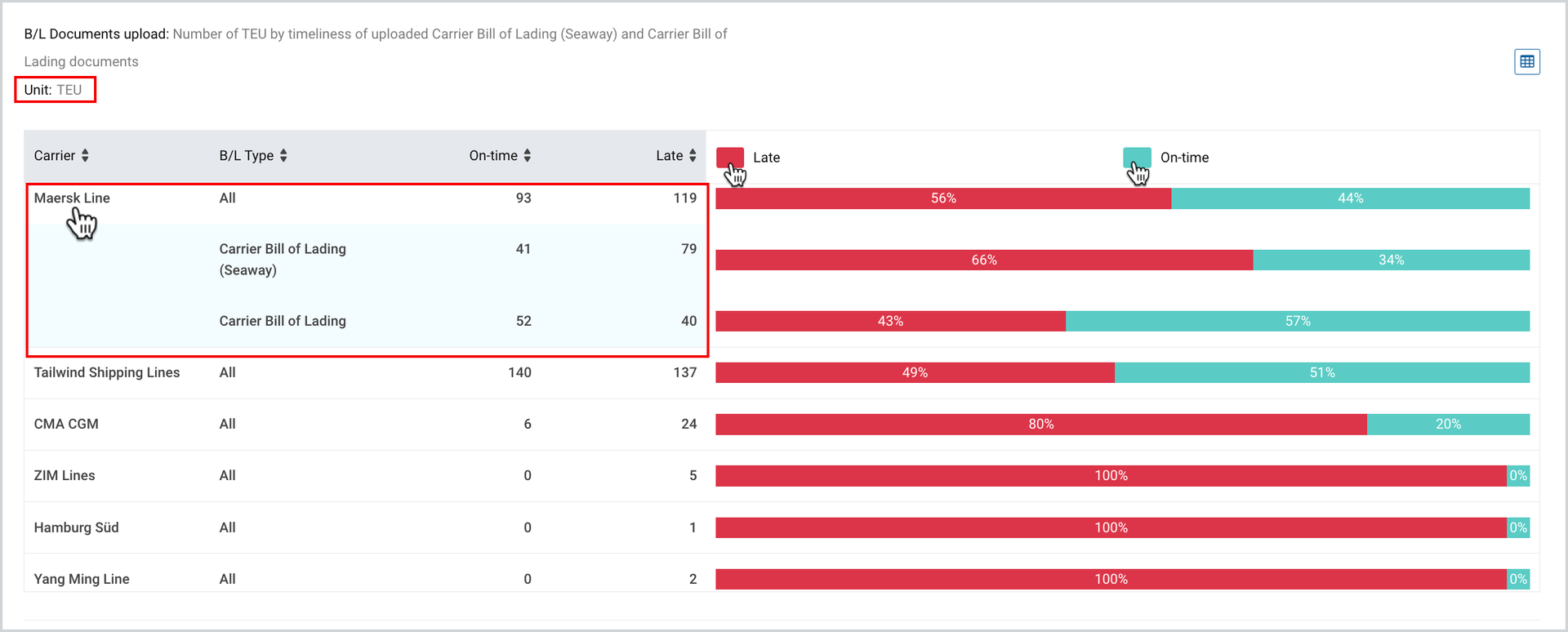
Task: Sort by Late column arrows
Action: click(693, 155)
